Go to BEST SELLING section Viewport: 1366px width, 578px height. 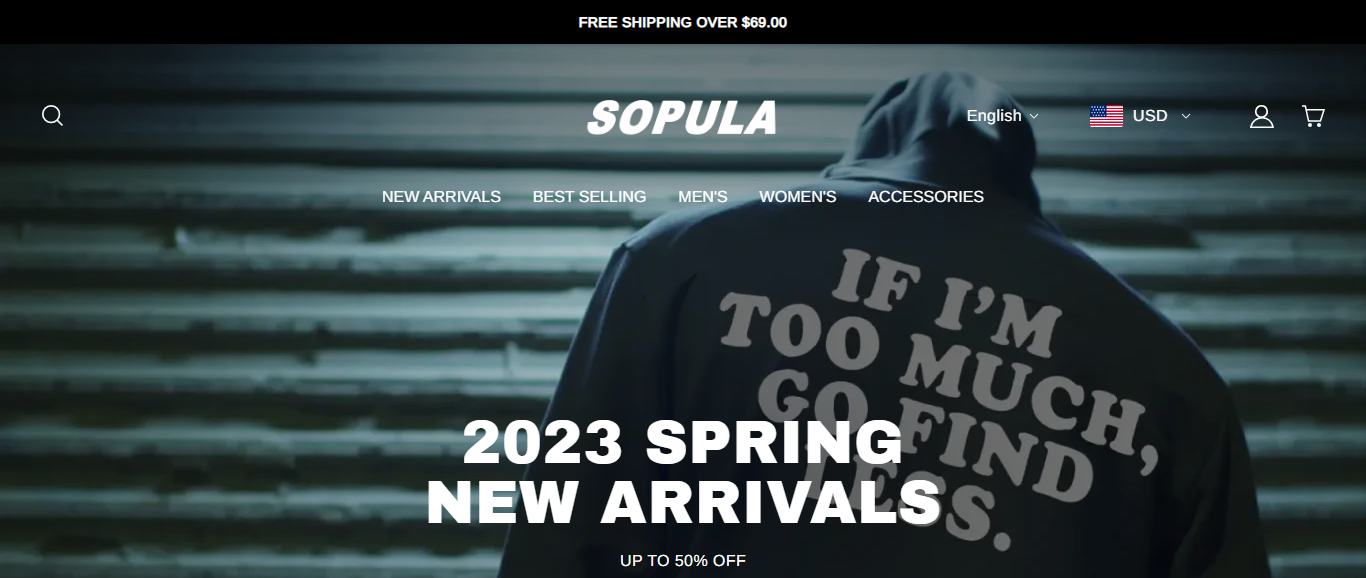pyautogui.click(x=589, y=197)
